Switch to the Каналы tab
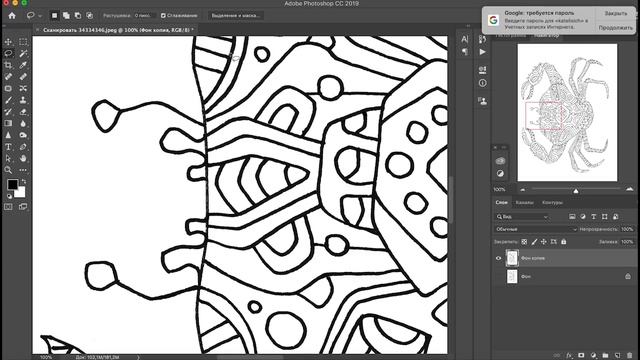 [524, 202]
